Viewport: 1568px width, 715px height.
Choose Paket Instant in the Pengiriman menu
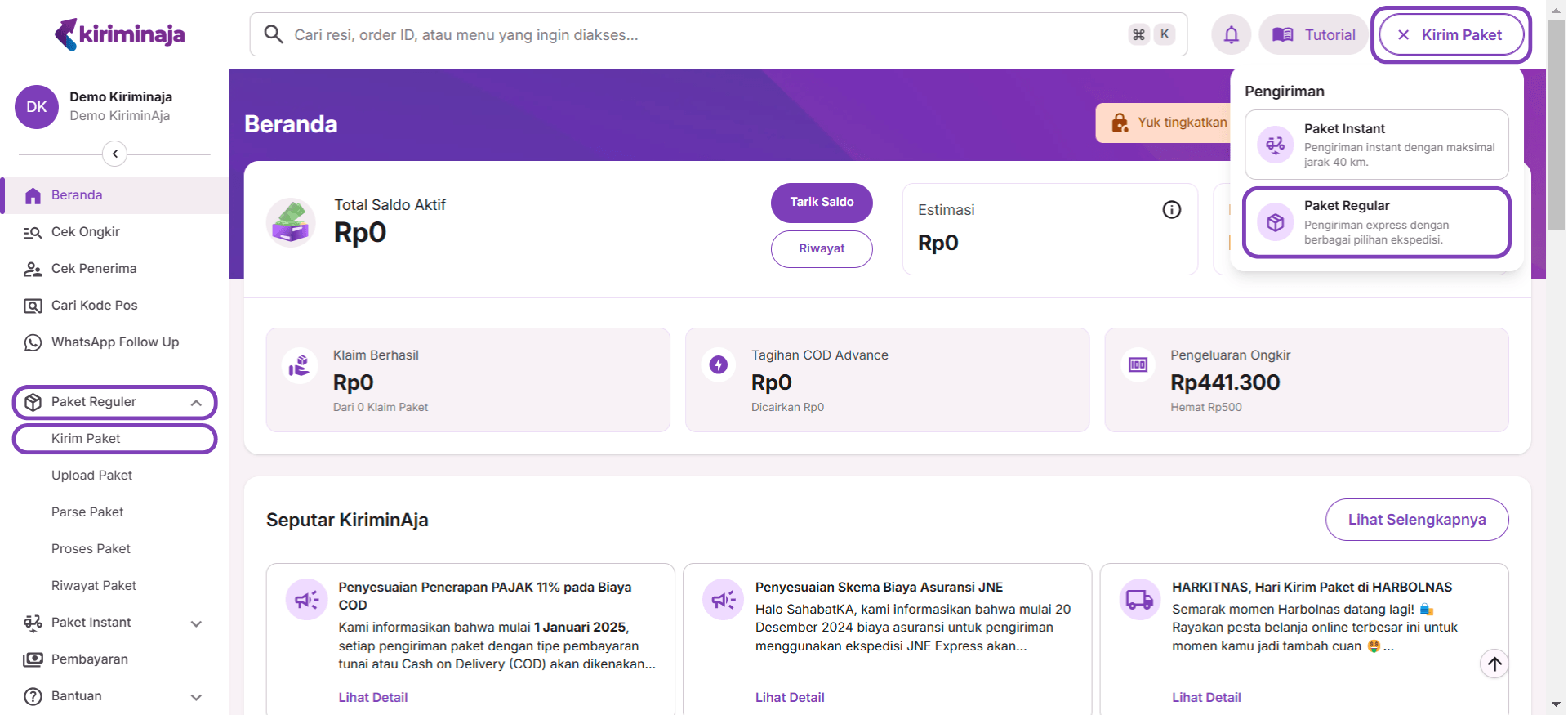coord(1376,145)
